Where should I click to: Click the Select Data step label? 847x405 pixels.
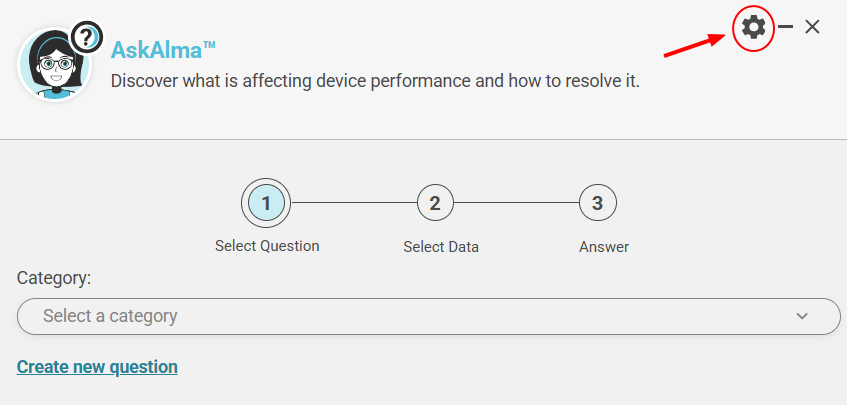point(441,247)
